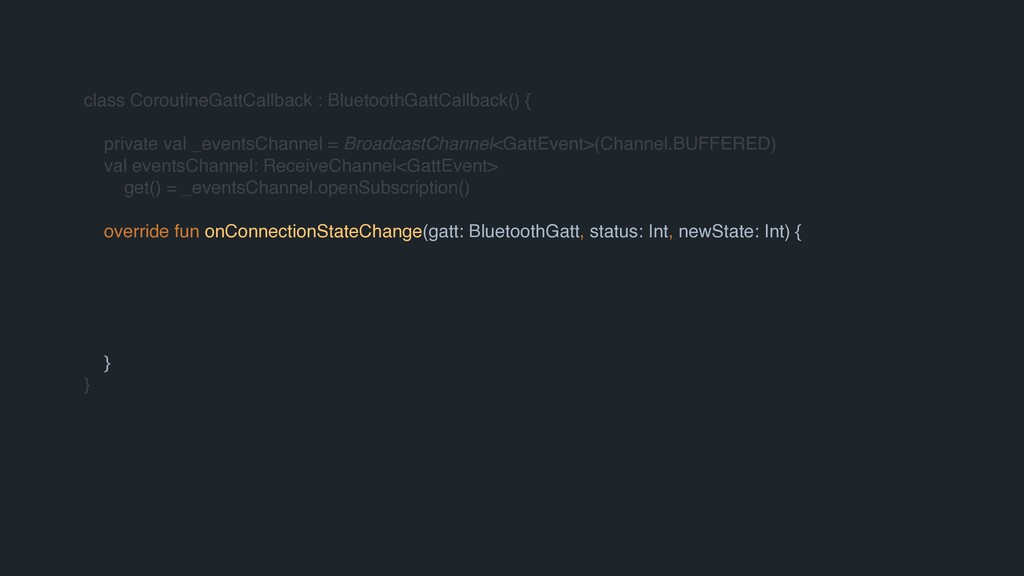Click the function's closing curly brace
The height and width of the screenshot is (576, 1024).
pos(107,362)
